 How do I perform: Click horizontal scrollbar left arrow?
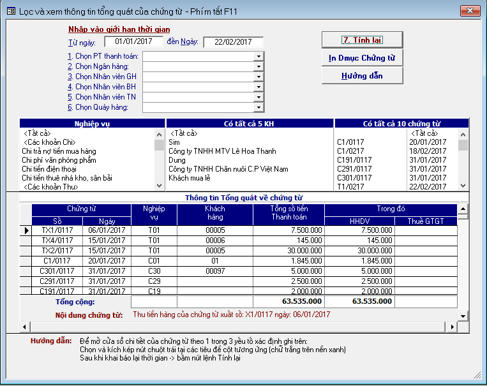click(x=25, y=327)
